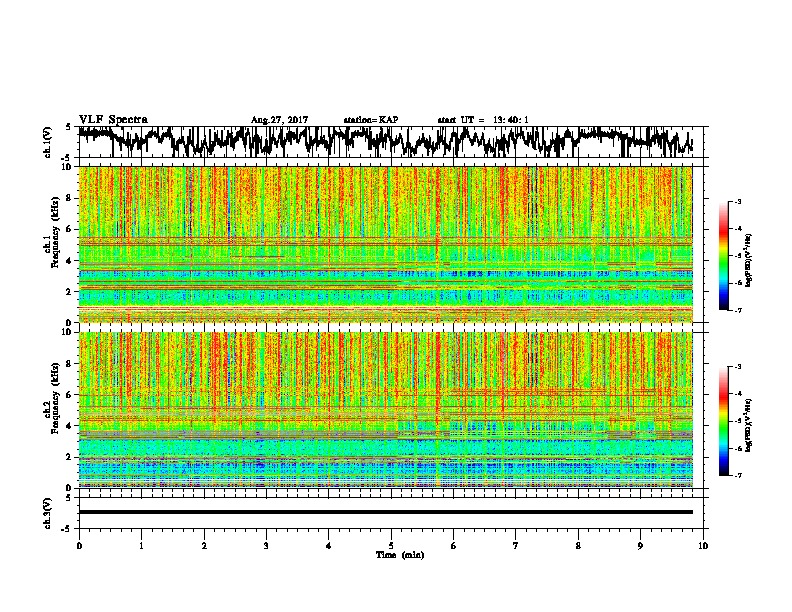Click time axis tick label "7"
This screenshot has height=612, width=792.
[516, 546]
